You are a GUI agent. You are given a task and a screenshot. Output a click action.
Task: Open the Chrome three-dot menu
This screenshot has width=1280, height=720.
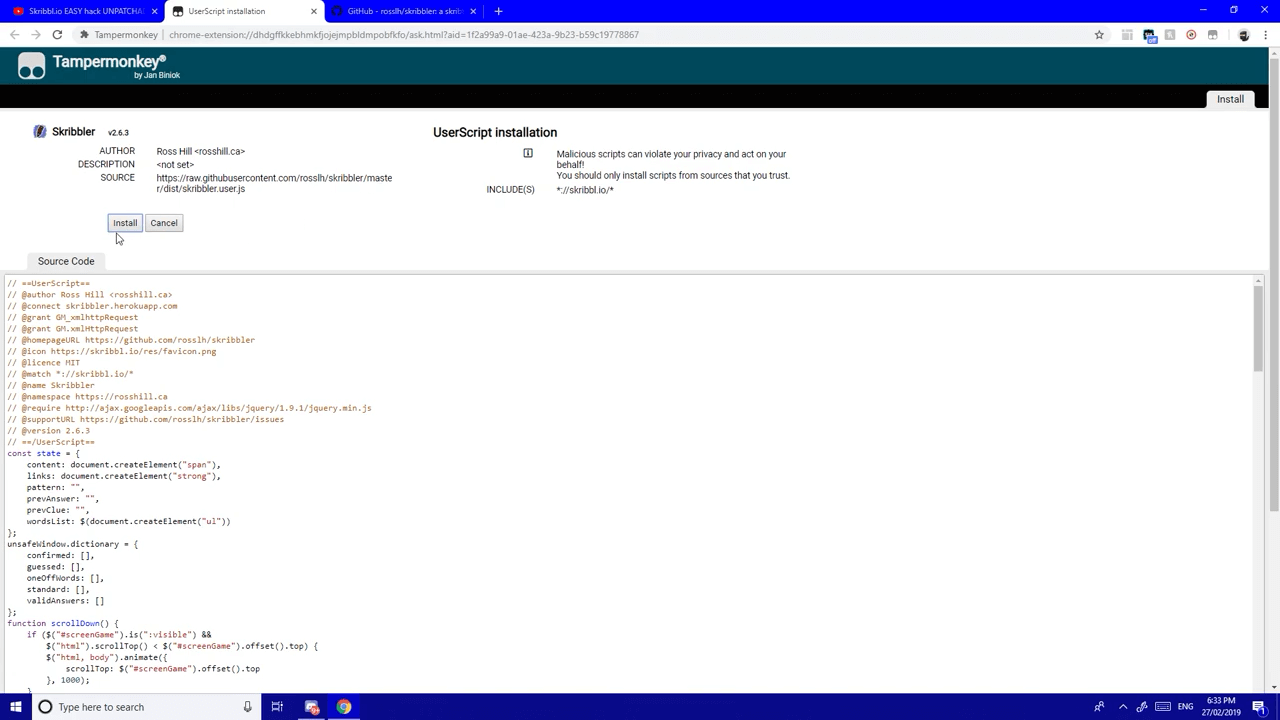[x=1264, y=35]
